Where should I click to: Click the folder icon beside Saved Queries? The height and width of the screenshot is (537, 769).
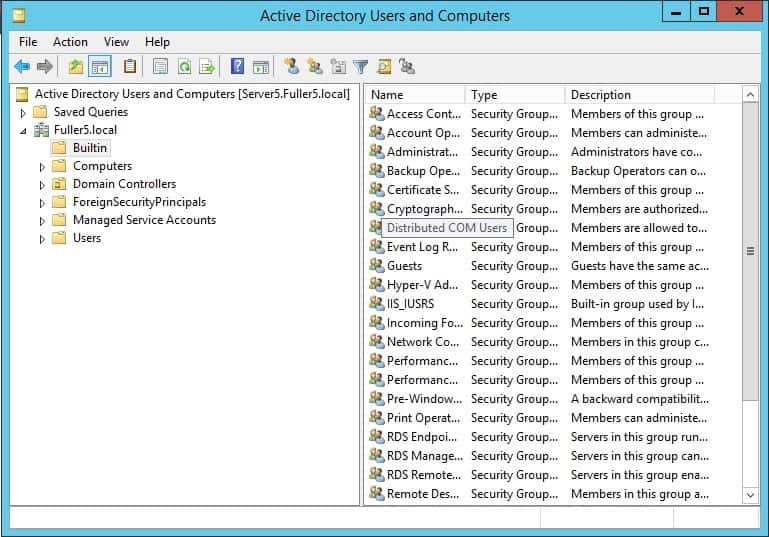click(x=40, y=112)
